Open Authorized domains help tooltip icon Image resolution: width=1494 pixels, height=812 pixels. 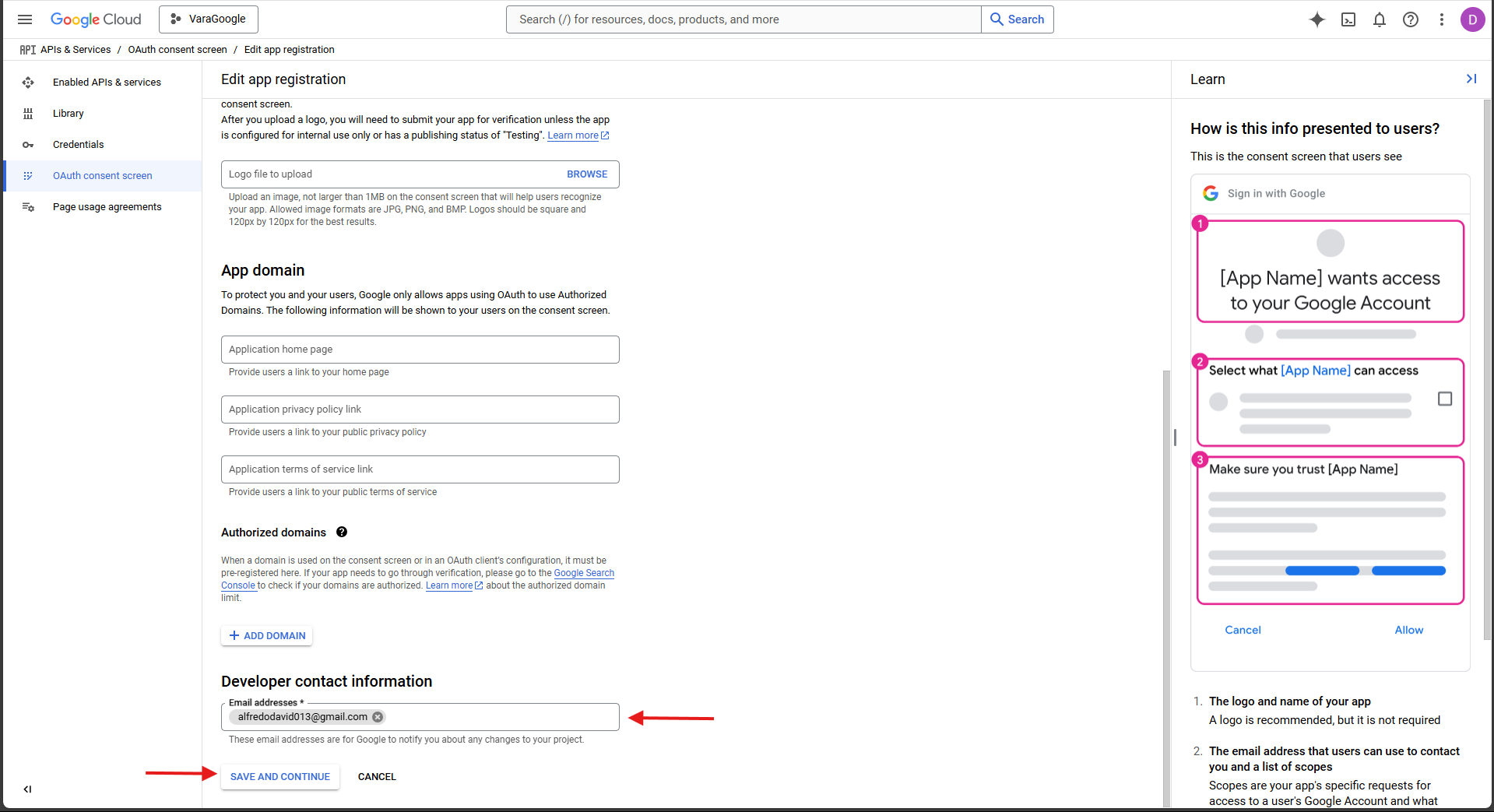342,533
